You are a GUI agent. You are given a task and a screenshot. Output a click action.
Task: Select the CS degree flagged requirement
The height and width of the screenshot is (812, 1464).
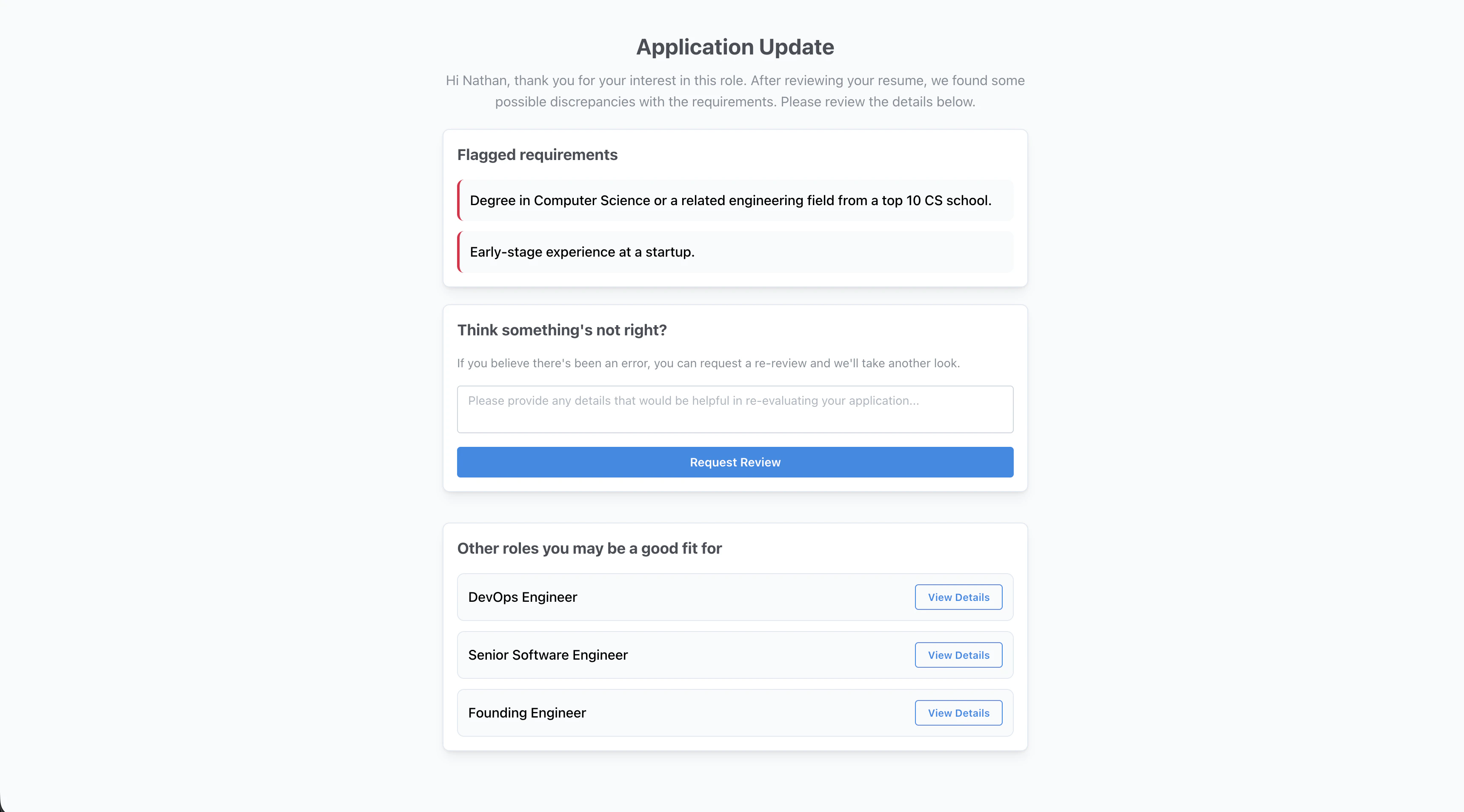734,200
